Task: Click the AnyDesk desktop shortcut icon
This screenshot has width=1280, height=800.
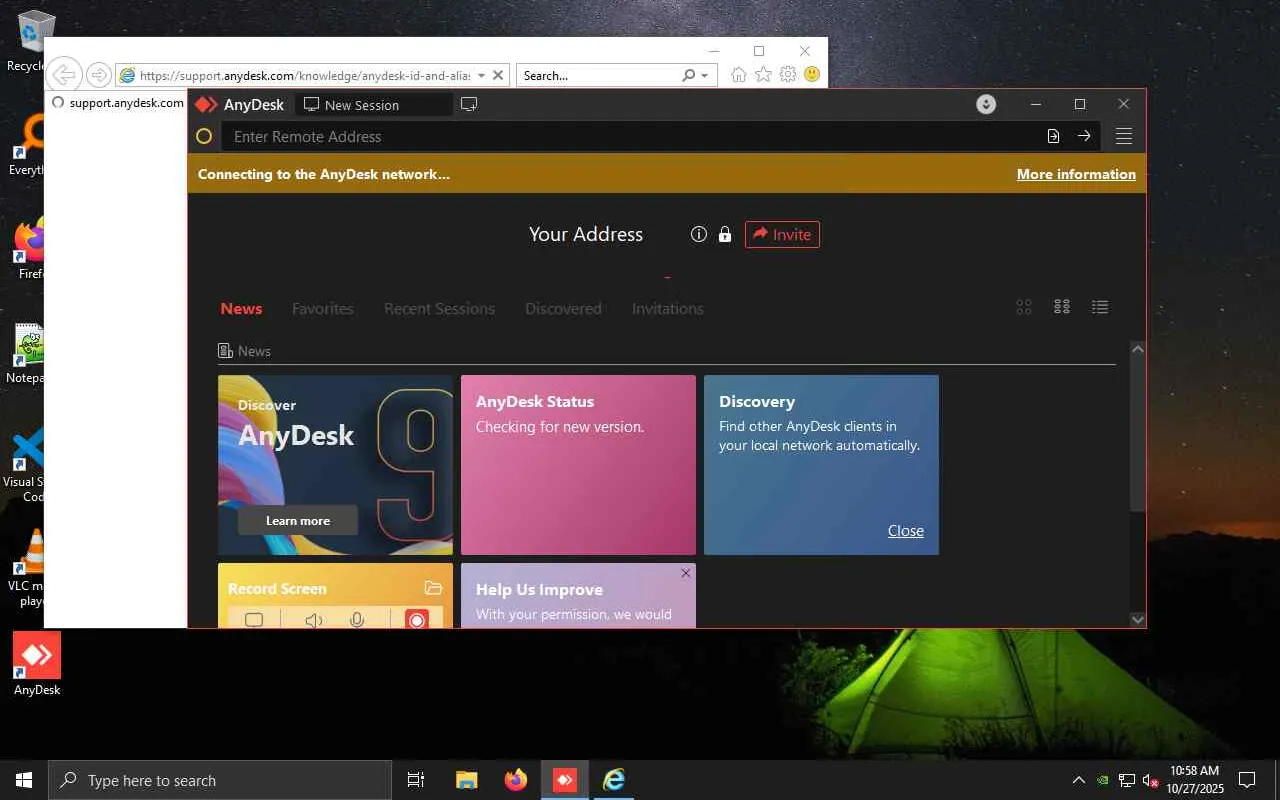Action: point(37,663)
